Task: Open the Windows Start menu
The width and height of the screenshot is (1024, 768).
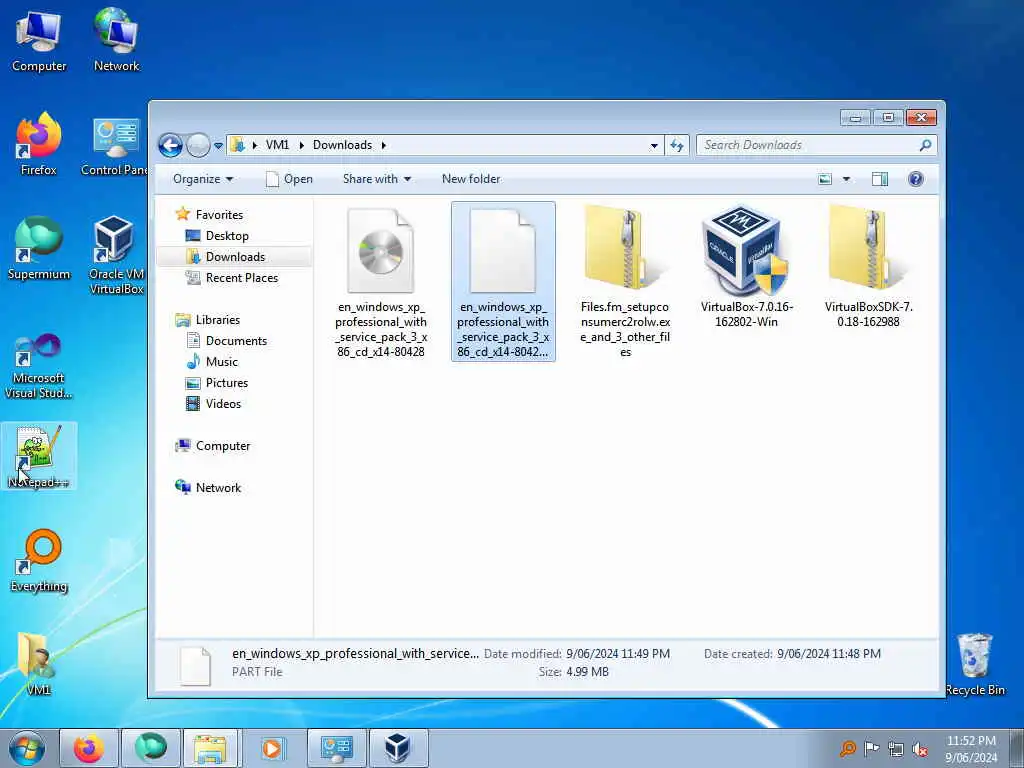Action: (26, 748)
